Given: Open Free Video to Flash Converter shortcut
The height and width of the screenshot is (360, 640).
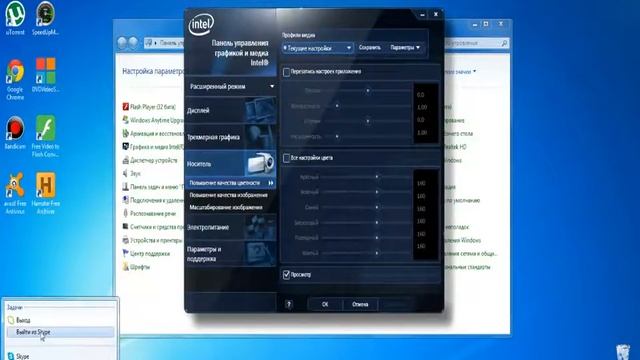Looking at the screenshot, I should (x=45, y=137).
